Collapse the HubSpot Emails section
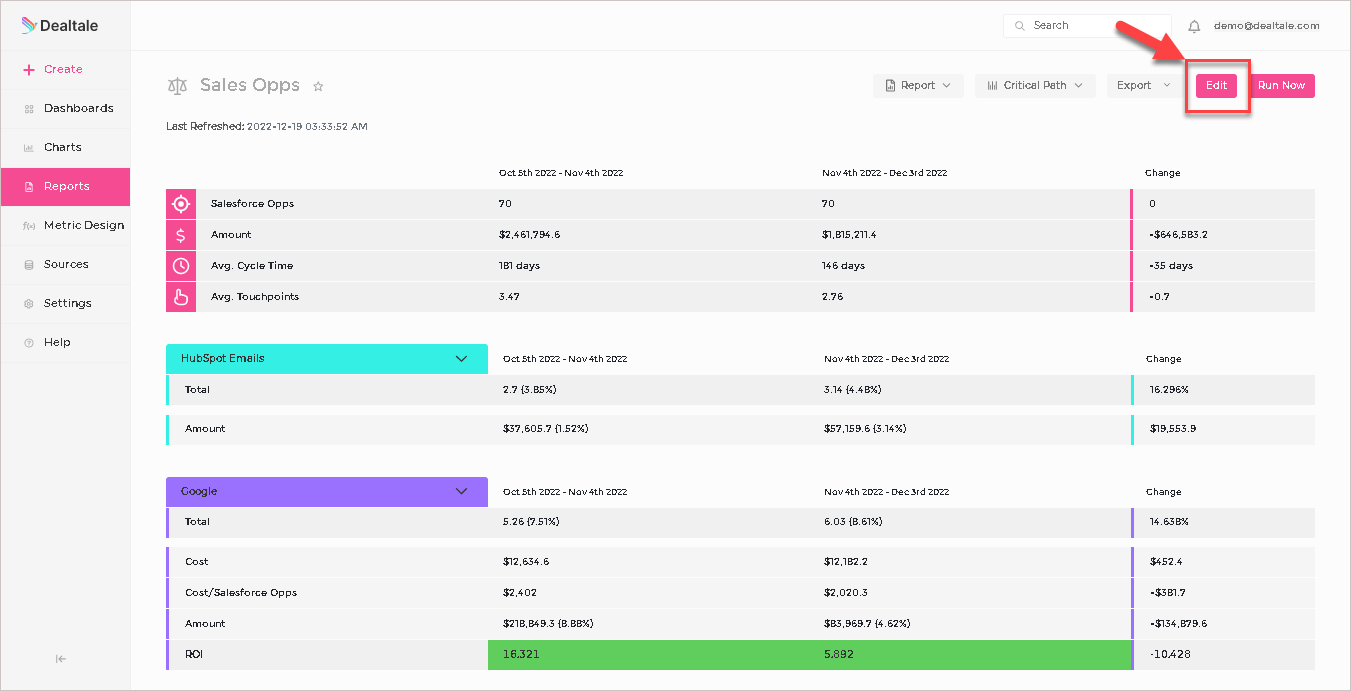 click(x=461, y=359)
